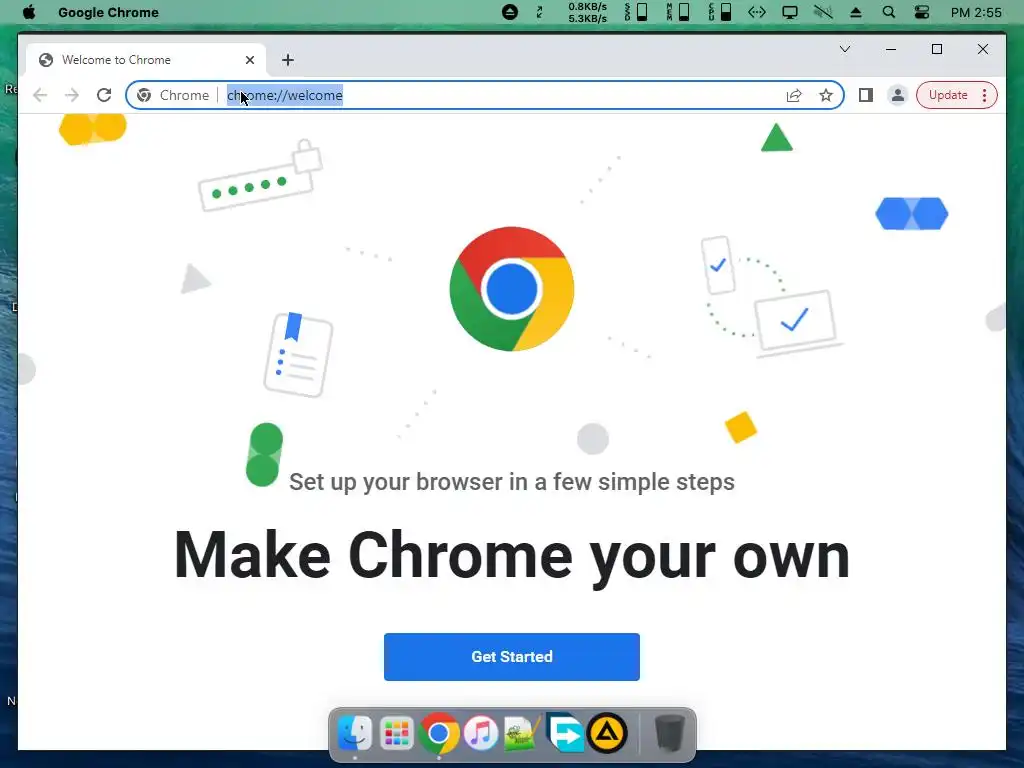The image size is (1024, 768).
Task: Click the muted sound menu bar icon
Action: point(823,12)
